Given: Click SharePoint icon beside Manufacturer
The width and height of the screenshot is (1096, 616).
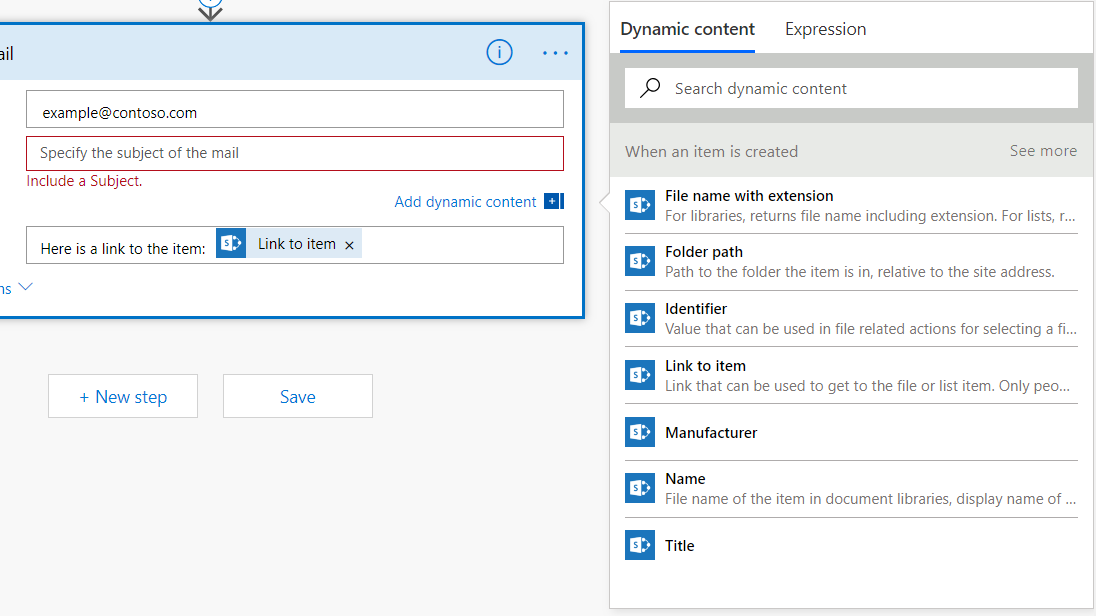Looking at the screenshot, I should click(639, 432).
